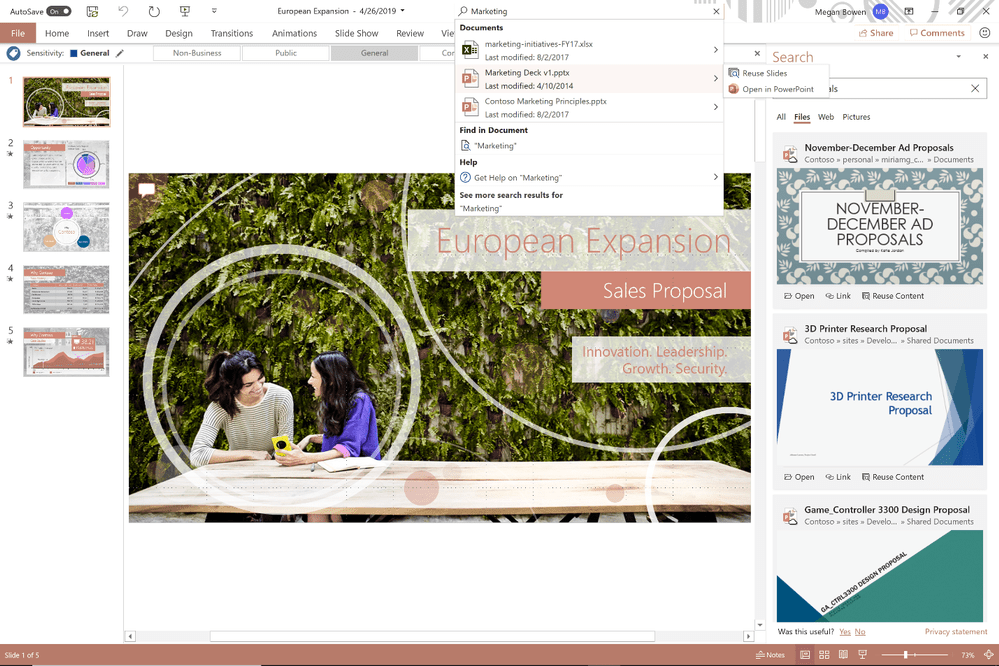Edit sensitivity label with pencil icon
The image size is (999, 666).
coord(120,53)
